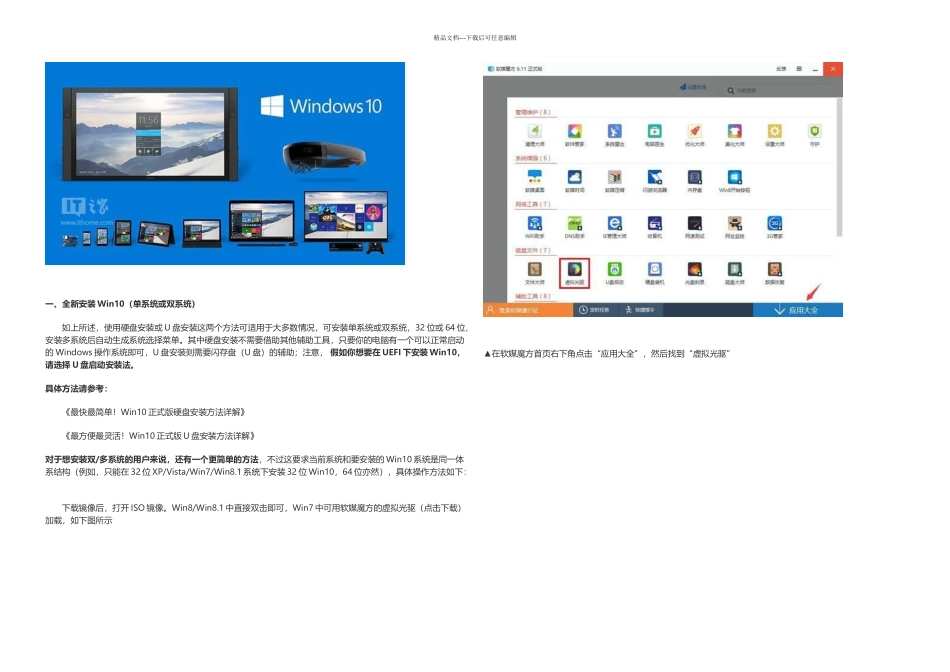The image size is (950, 672).
Task: Click the function search field
Action: pyautogui.click(x=780, y=90)
